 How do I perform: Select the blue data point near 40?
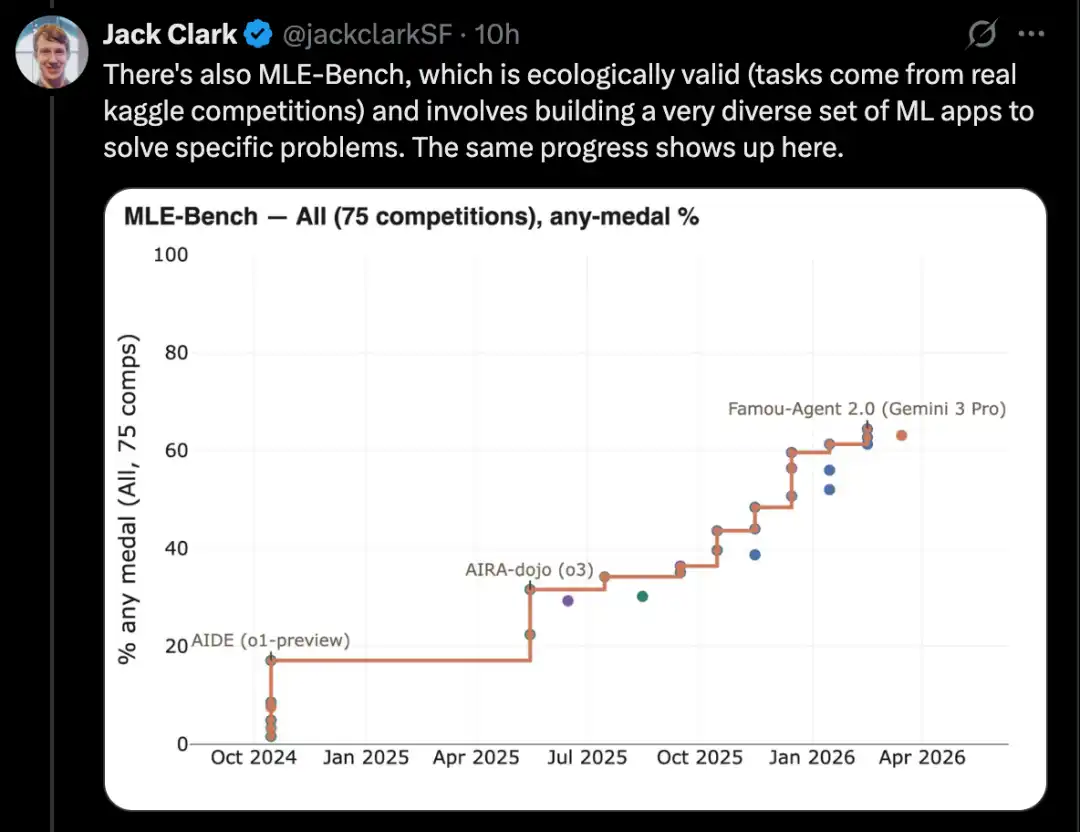pyautogui.click(x=755, y=554)
